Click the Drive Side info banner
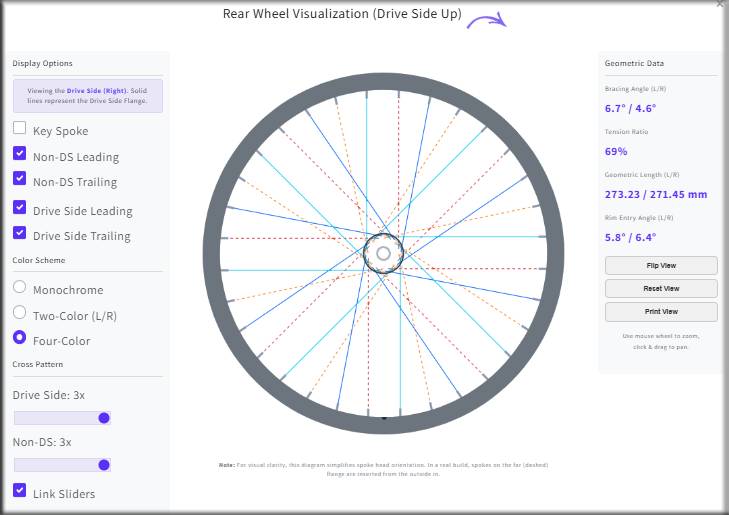 87,96
